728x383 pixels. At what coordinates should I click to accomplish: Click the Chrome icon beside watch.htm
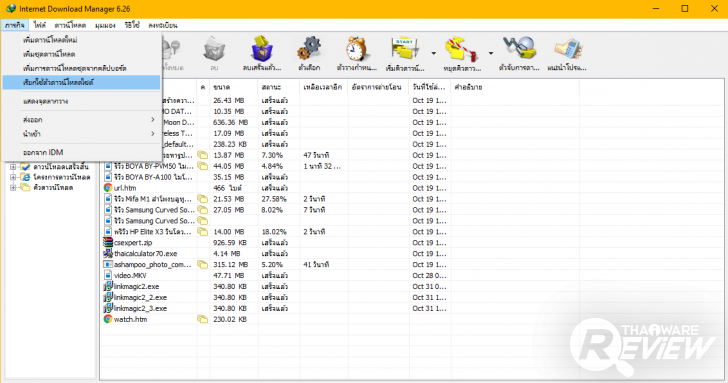point(108,319)
